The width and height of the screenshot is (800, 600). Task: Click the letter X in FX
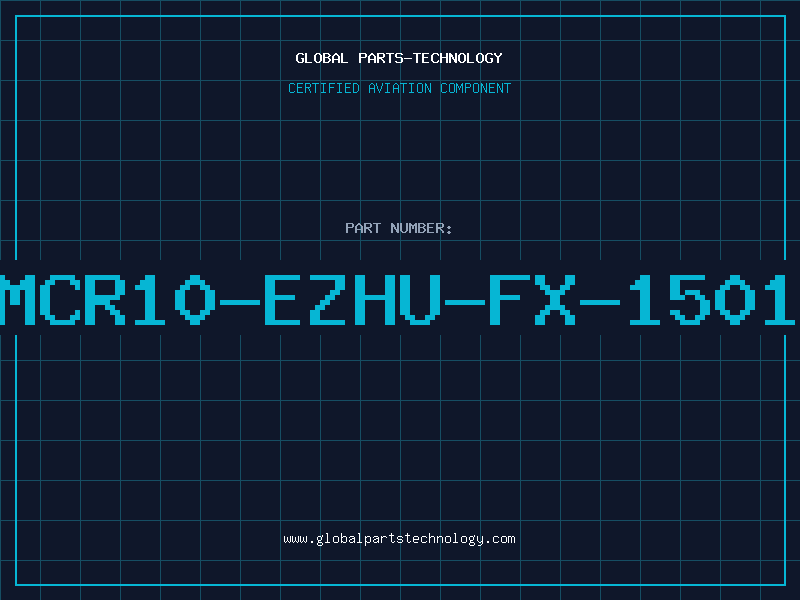(x=555, y=300)
